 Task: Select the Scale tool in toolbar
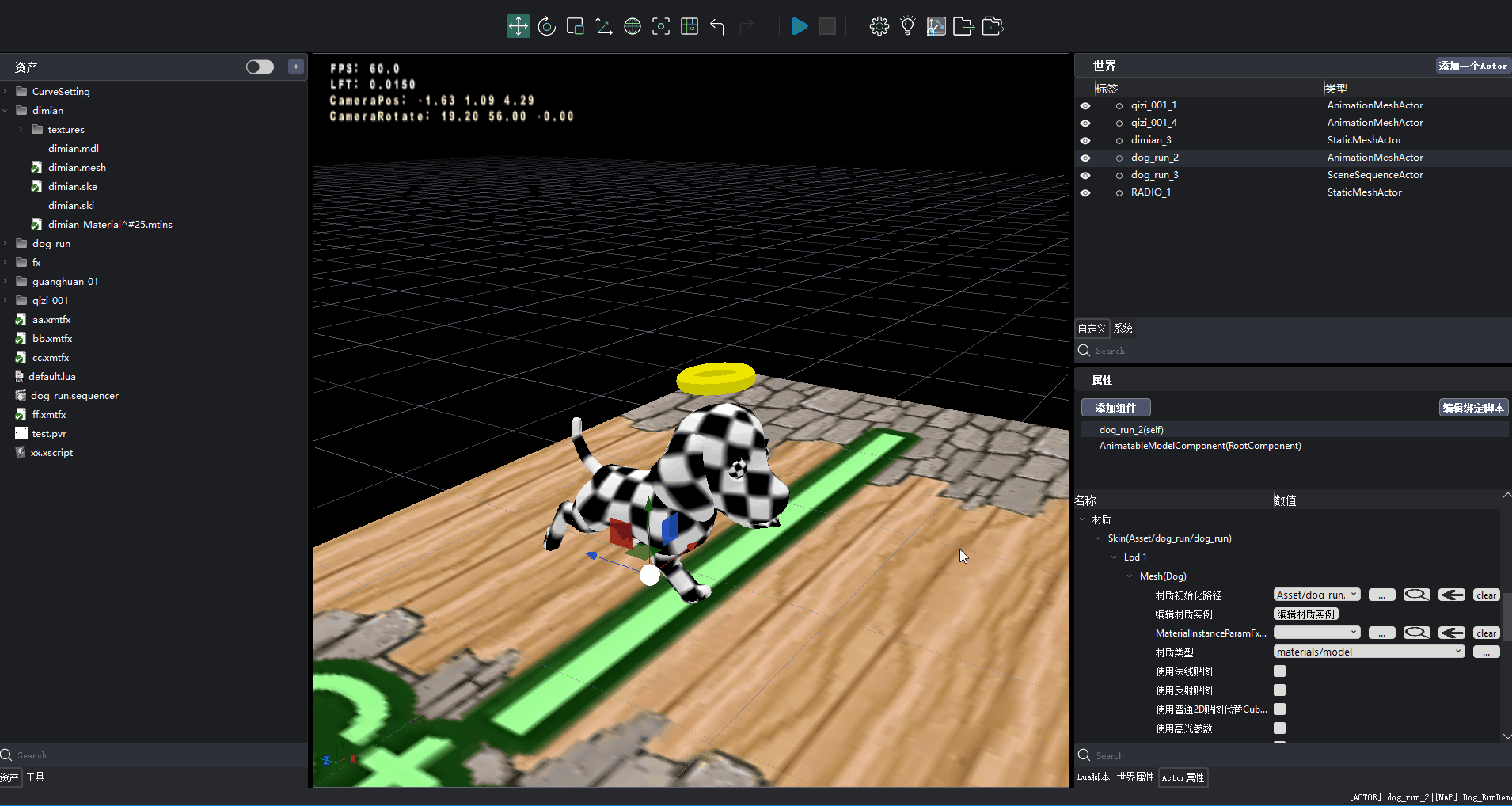pos(576,26)
